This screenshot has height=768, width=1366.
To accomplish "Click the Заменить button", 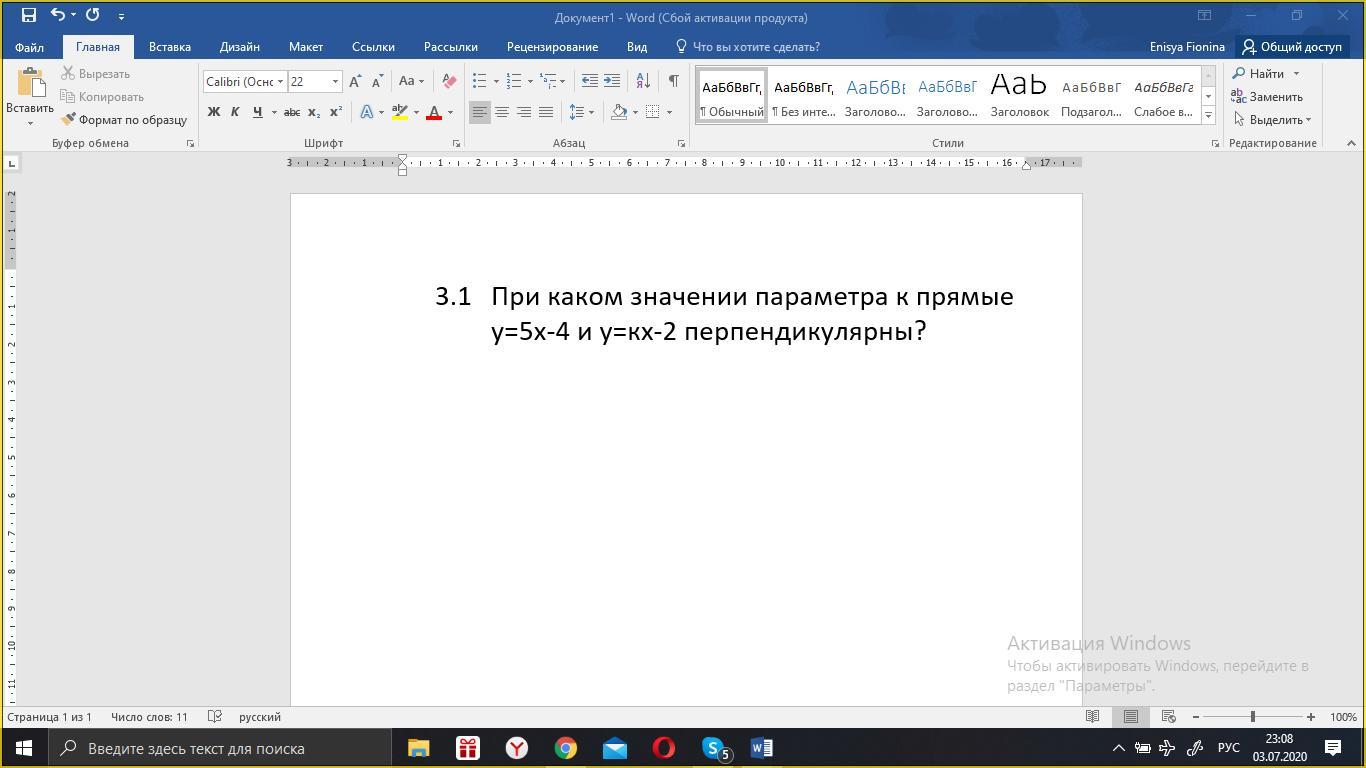I will [x=1267, y=97].
